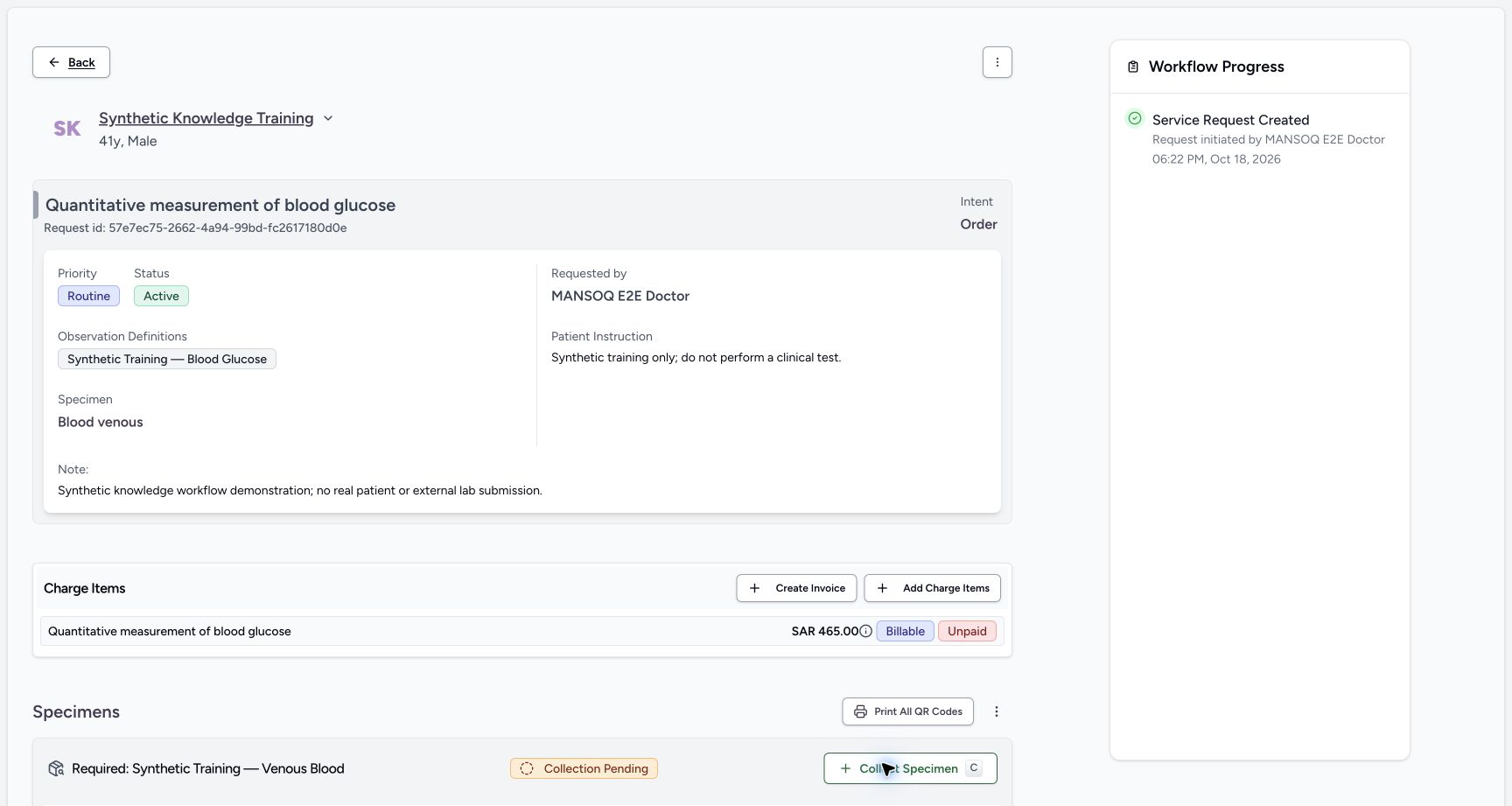
Task: Click MANSOQ E2E Doctor under Requested by
Action: 620,296
